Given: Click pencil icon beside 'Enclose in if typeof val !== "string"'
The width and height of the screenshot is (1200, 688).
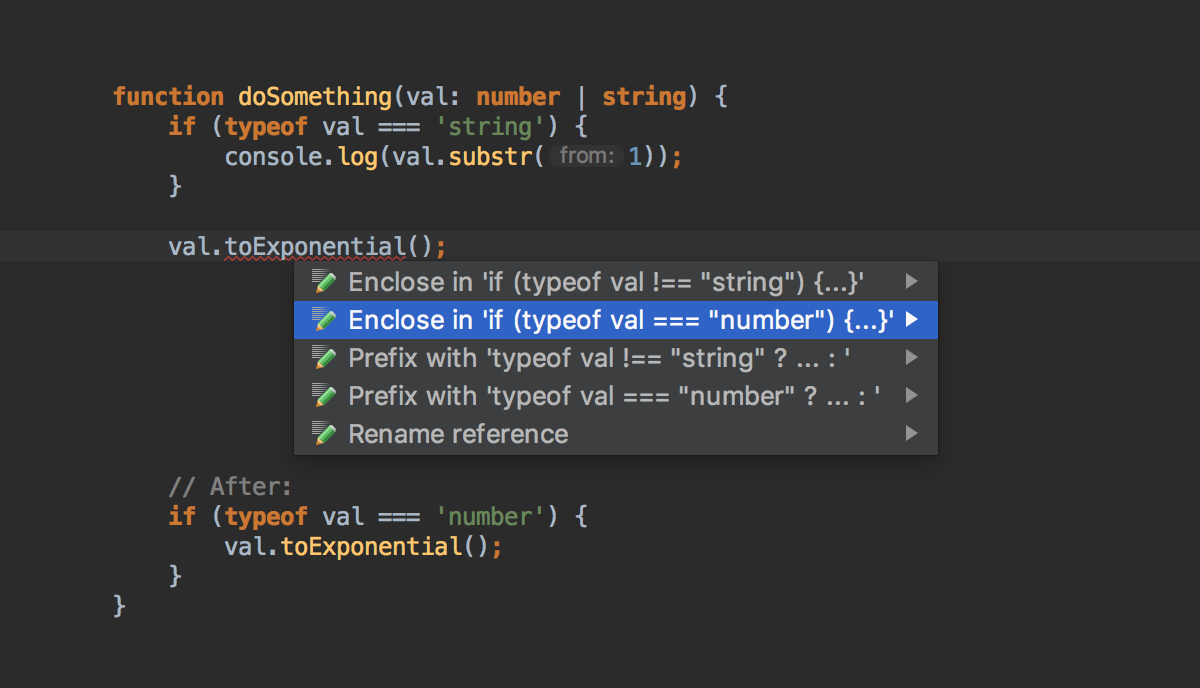Looking at the screenshot, I should [323, 282].
